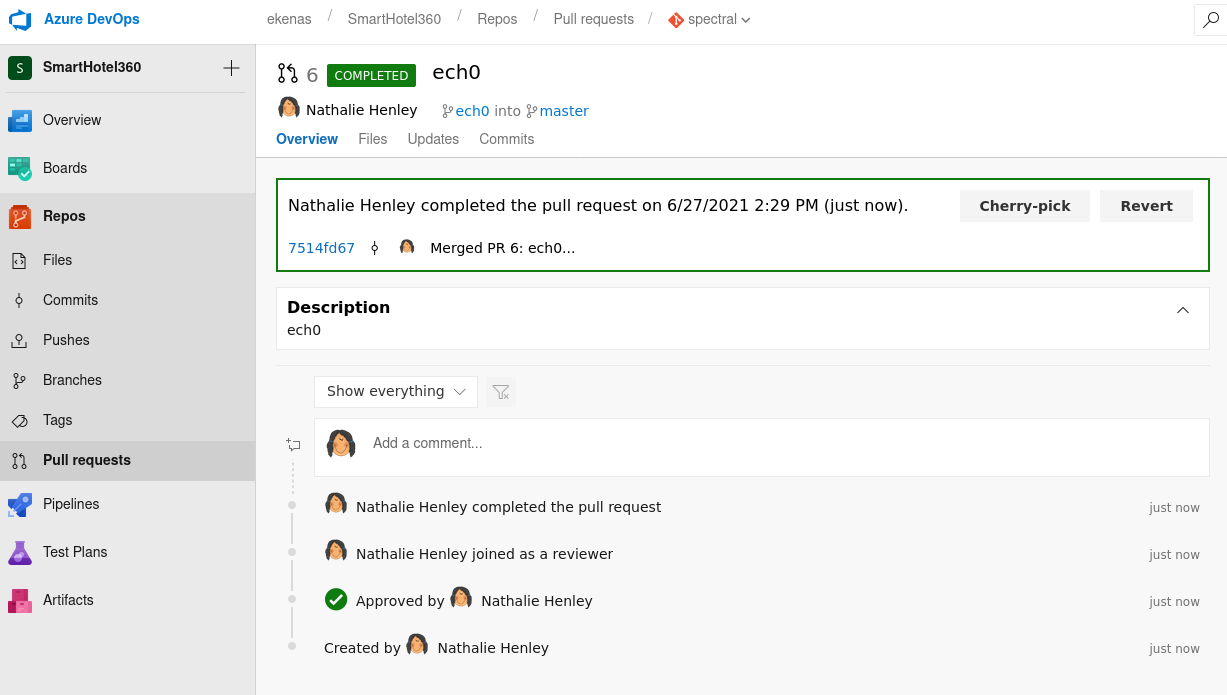Click the Repos breadcrumb link
The height and width of the screenshot is (695, 1227).
pos(497,19)
